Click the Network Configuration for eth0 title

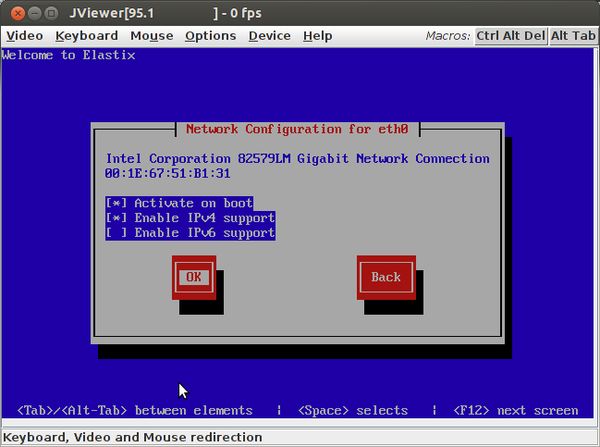297,129
